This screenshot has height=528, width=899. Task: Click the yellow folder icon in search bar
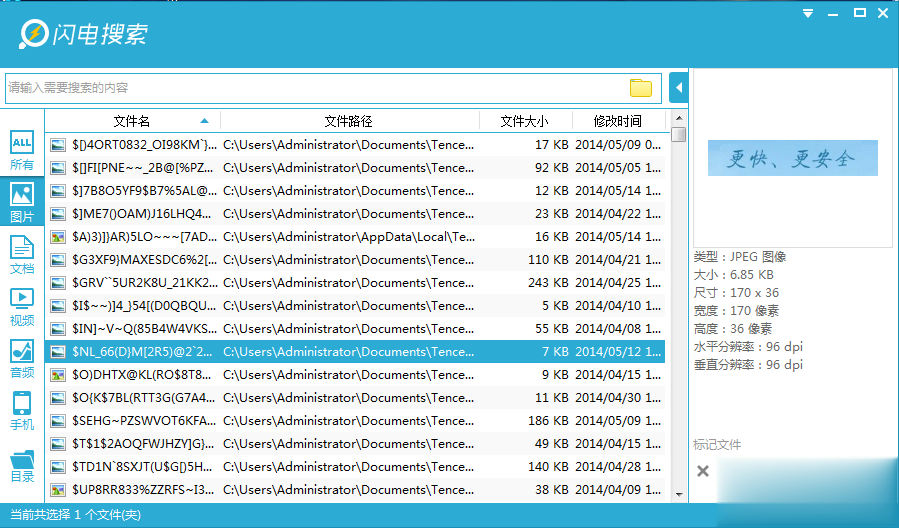640,88
